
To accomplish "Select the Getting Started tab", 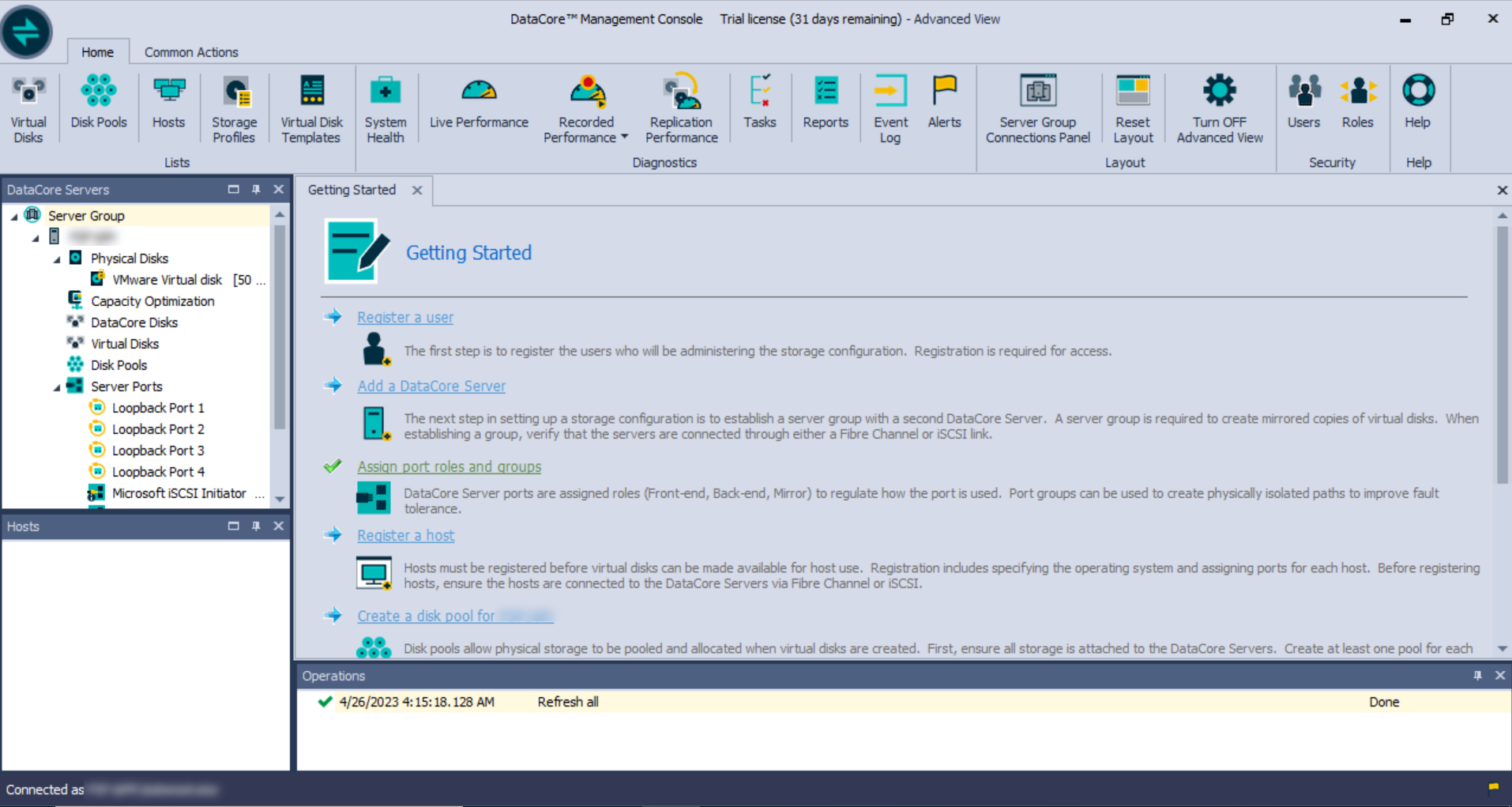I will click(x=352, y=190).
